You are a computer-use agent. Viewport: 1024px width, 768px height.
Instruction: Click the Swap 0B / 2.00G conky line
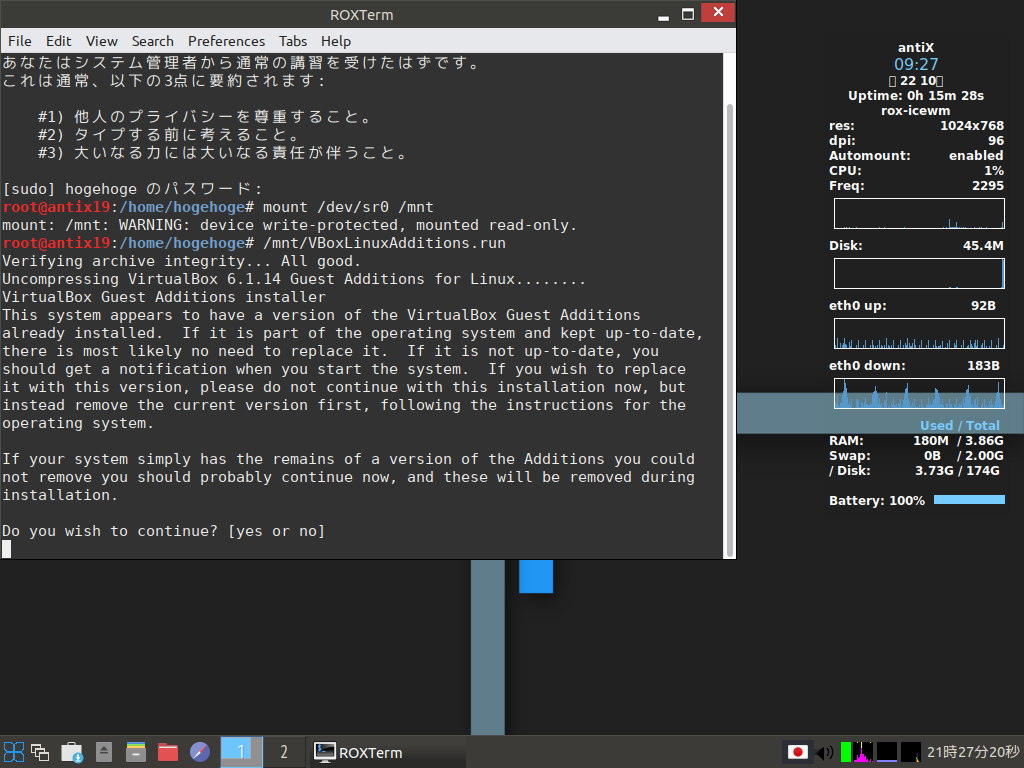916,456
